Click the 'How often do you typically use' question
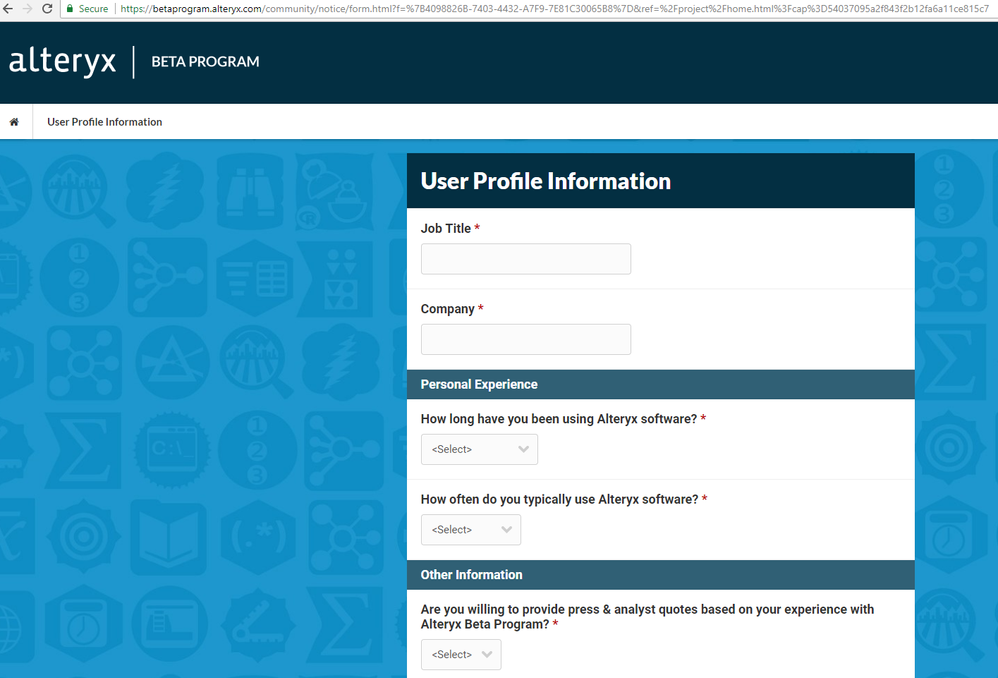Image resolution: width=998 pixels, height=678 pixels. [559, 499]
